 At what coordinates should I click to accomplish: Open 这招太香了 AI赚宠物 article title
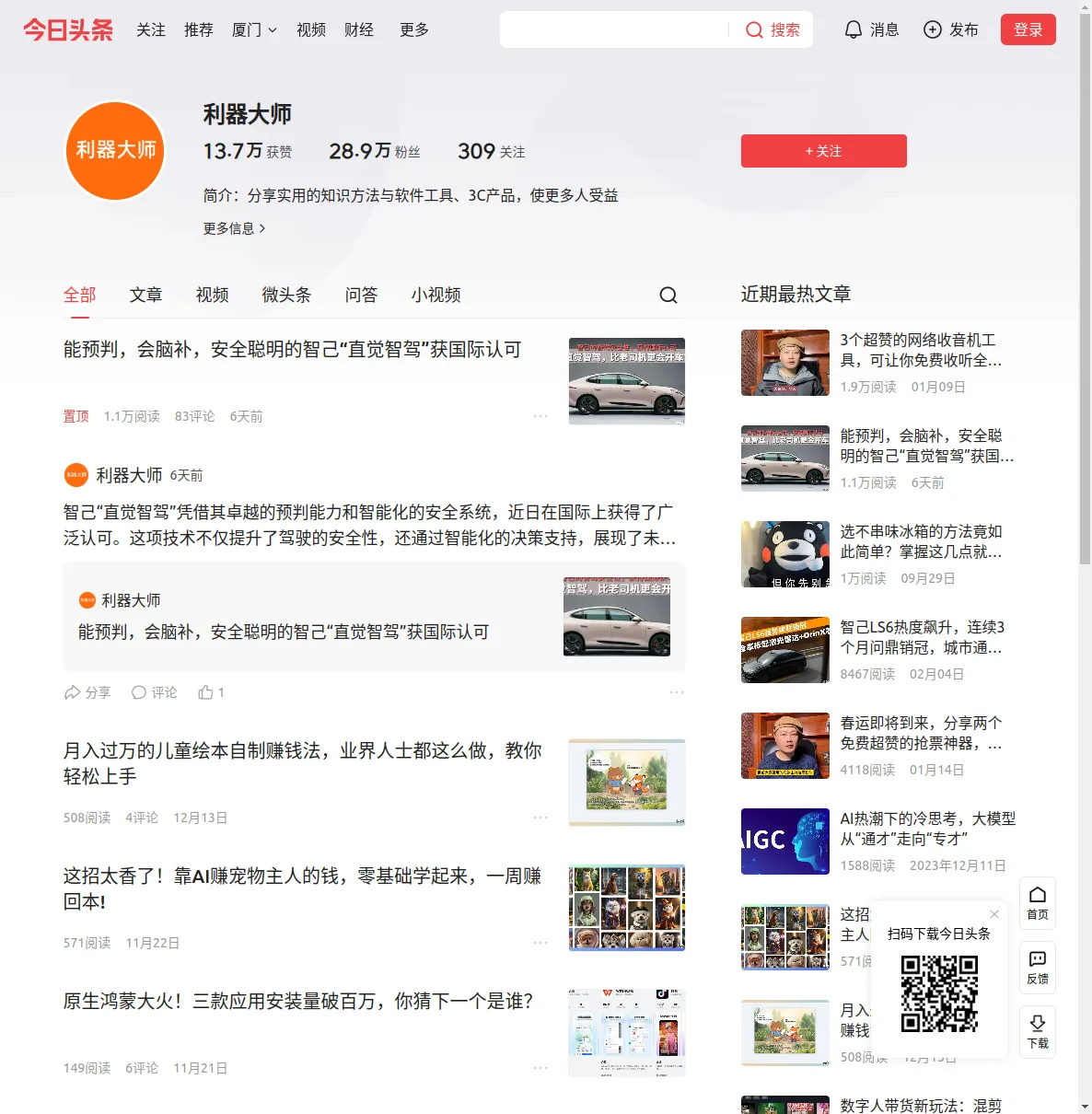coord(303,889)
